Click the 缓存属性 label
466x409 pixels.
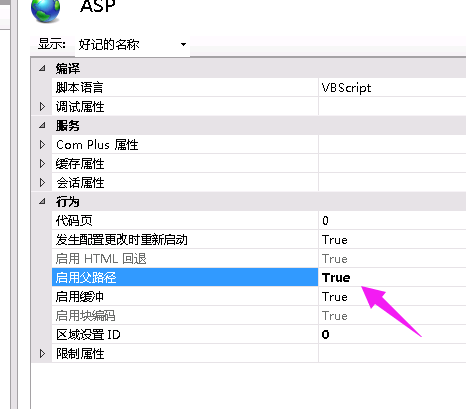(x=80, y=164)
